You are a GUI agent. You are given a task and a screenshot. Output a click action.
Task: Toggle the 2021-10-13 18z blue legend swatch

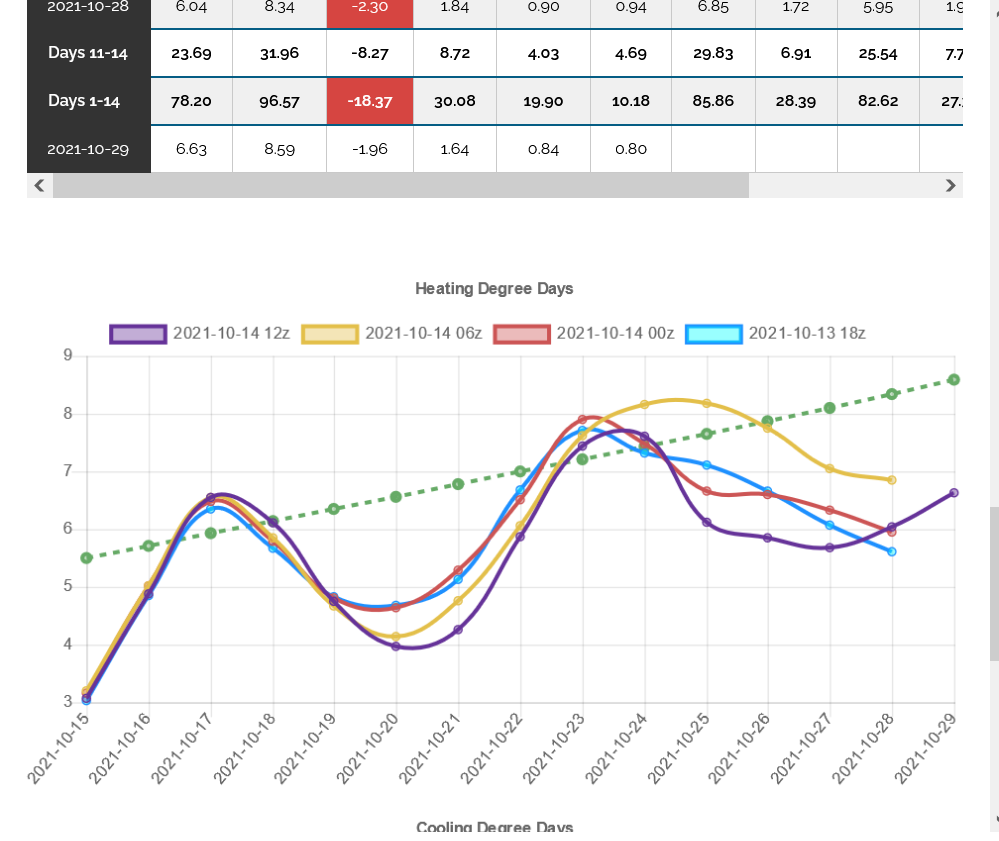pos(714,334)
